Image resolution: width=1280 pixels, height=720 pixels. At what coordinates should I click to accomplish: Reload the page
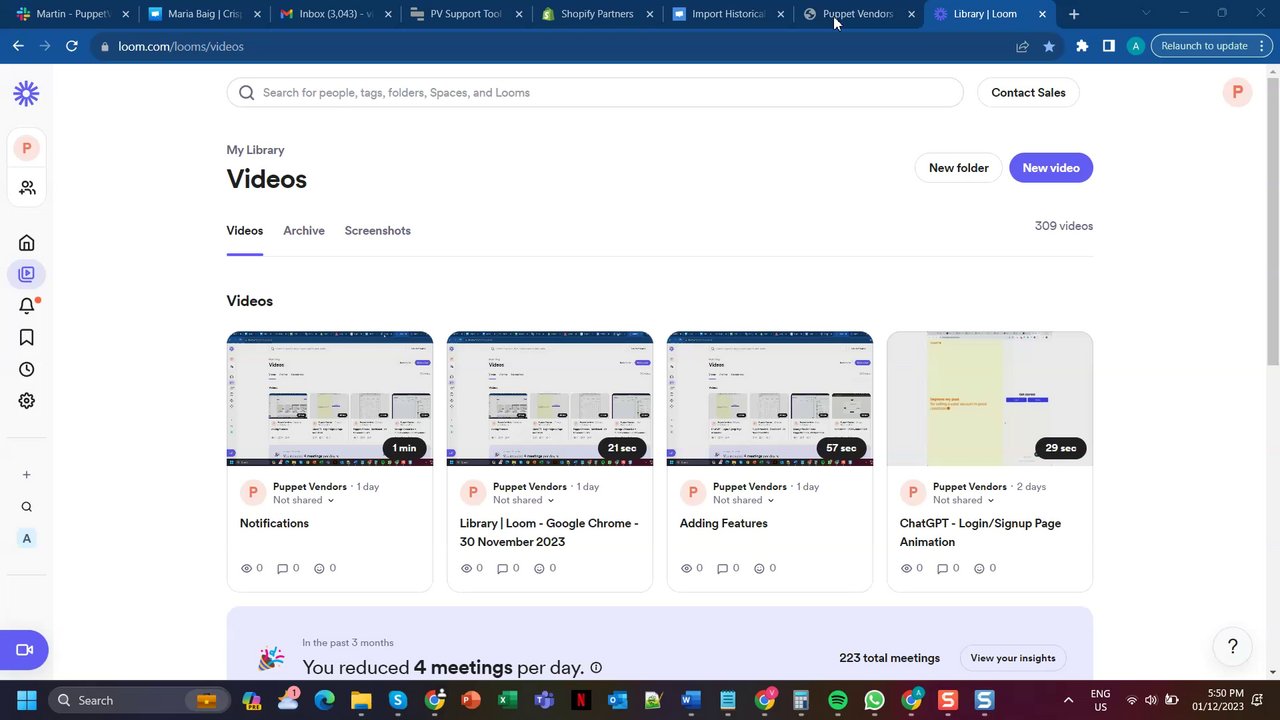[72, 46]
